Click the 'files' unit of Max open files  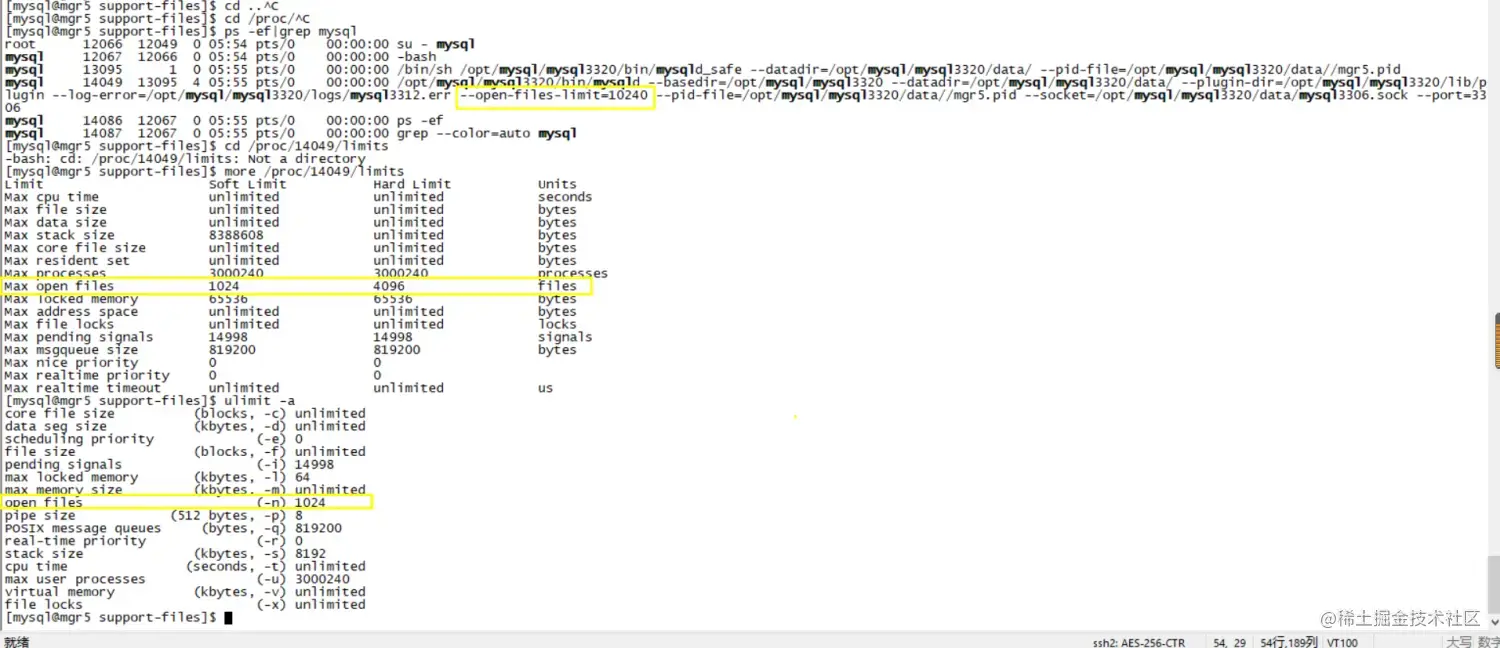(557, 286)
